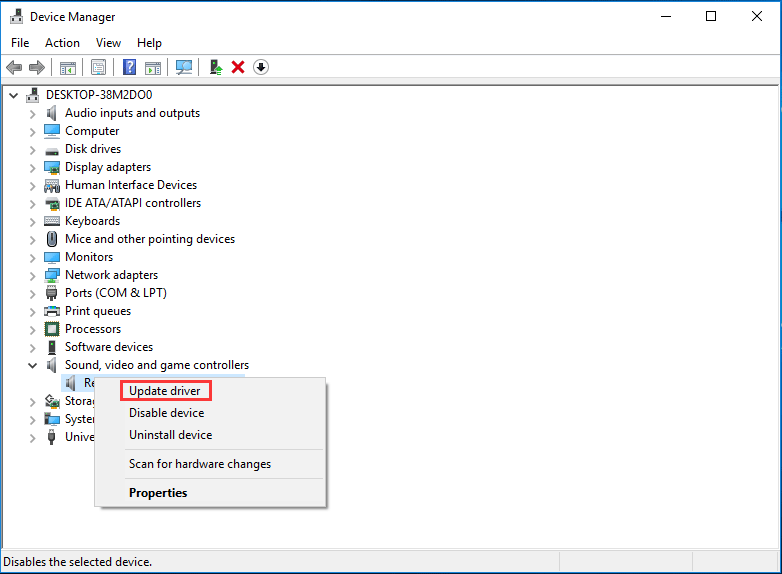Click the Properties sheet toolbar icon
This screenshot has height=574, width=782.
98,67
